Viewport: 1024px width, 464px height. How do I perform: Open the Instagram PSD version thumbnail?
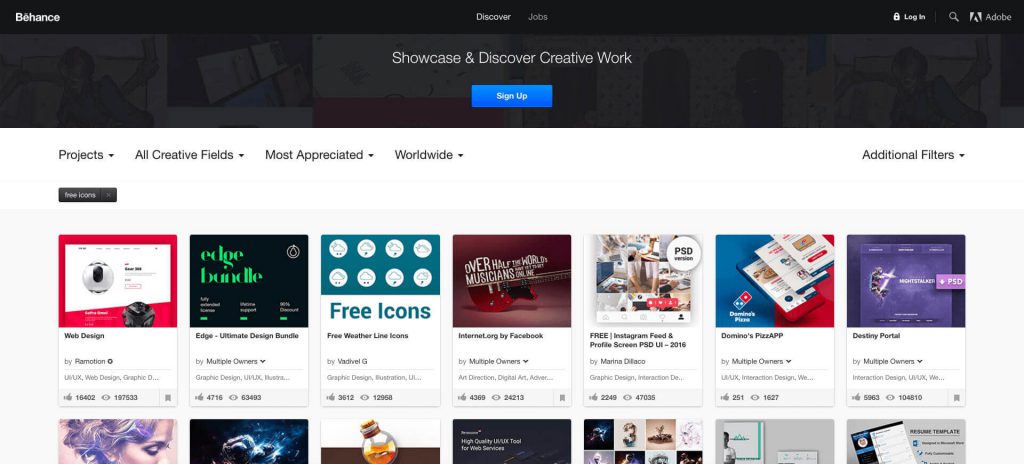tap(643, 281)
